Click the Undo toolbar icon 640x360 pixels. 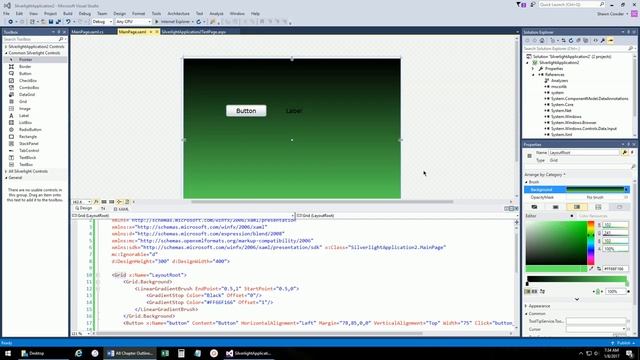(68, 22)
